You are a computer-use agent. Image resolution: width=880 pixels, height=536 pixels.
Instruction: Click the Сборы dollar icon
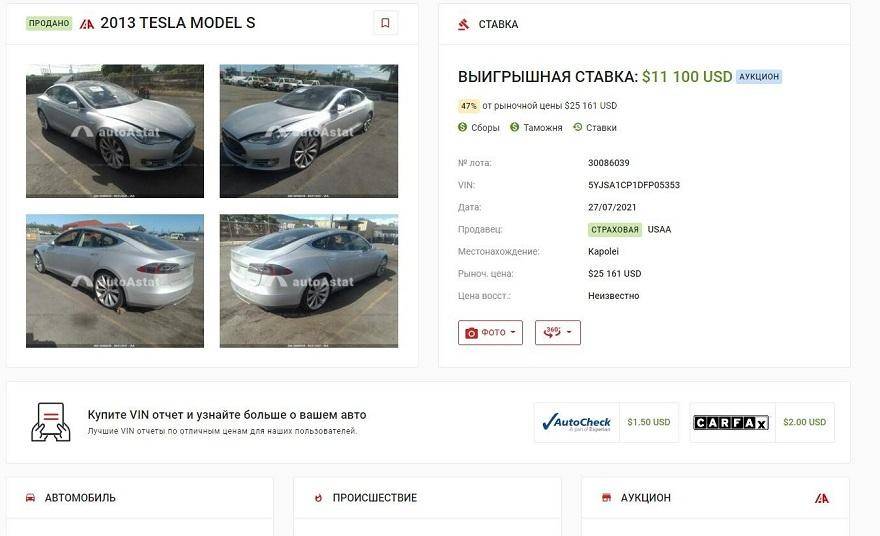click(x=463, y=127)
